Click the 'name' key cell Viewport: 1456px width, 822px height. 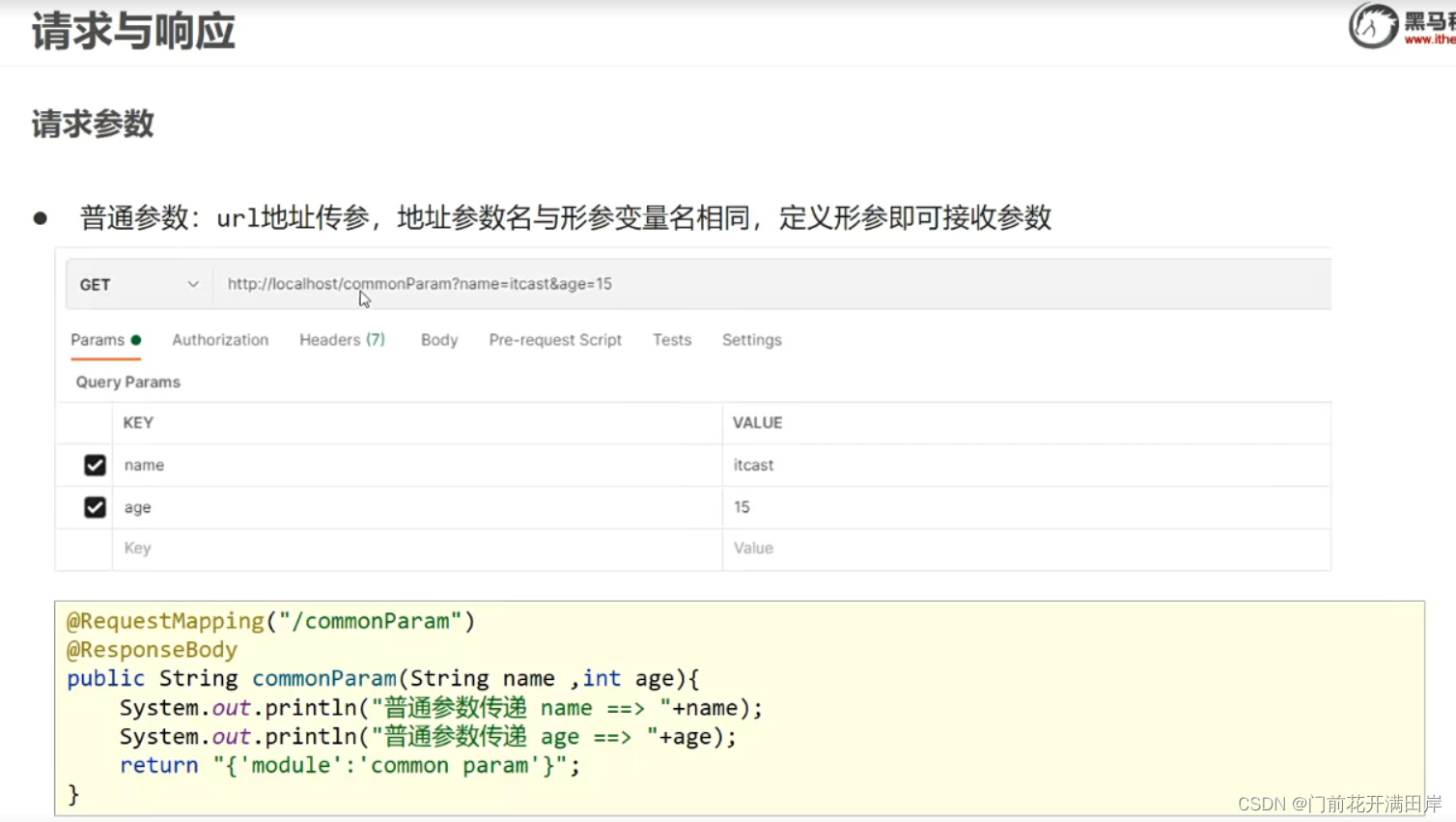pyautogui.click(x=417, y=466)
